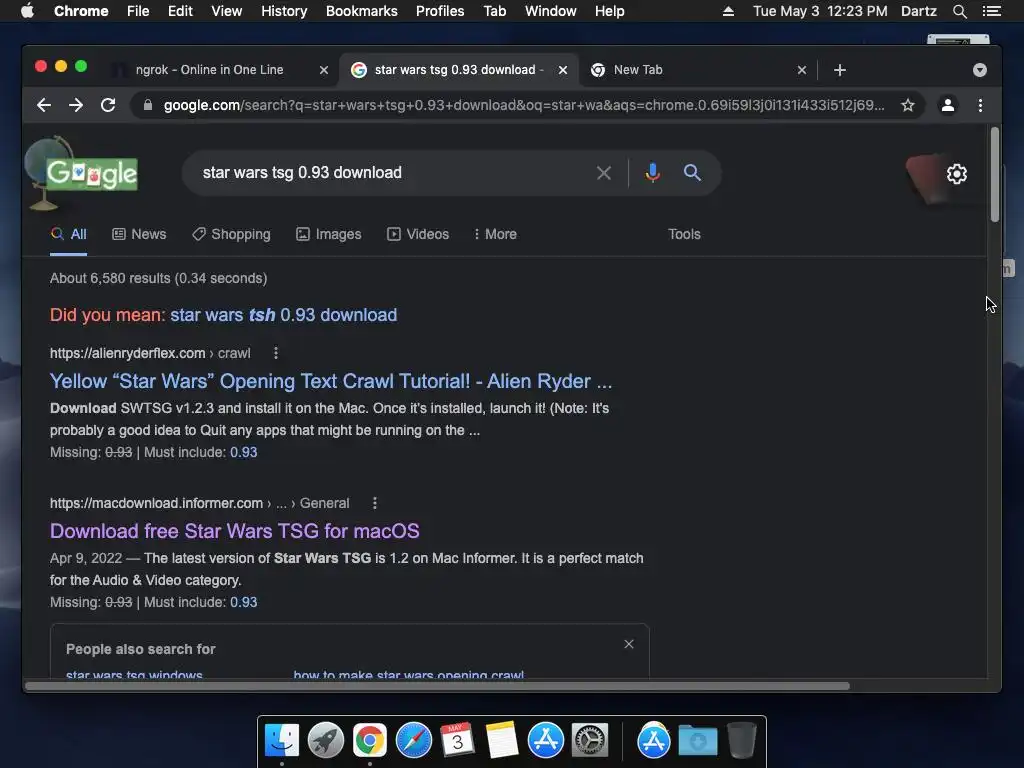Open the Yellow Star Wars Opening Text Crawl Tutorial result

(331, 381)
